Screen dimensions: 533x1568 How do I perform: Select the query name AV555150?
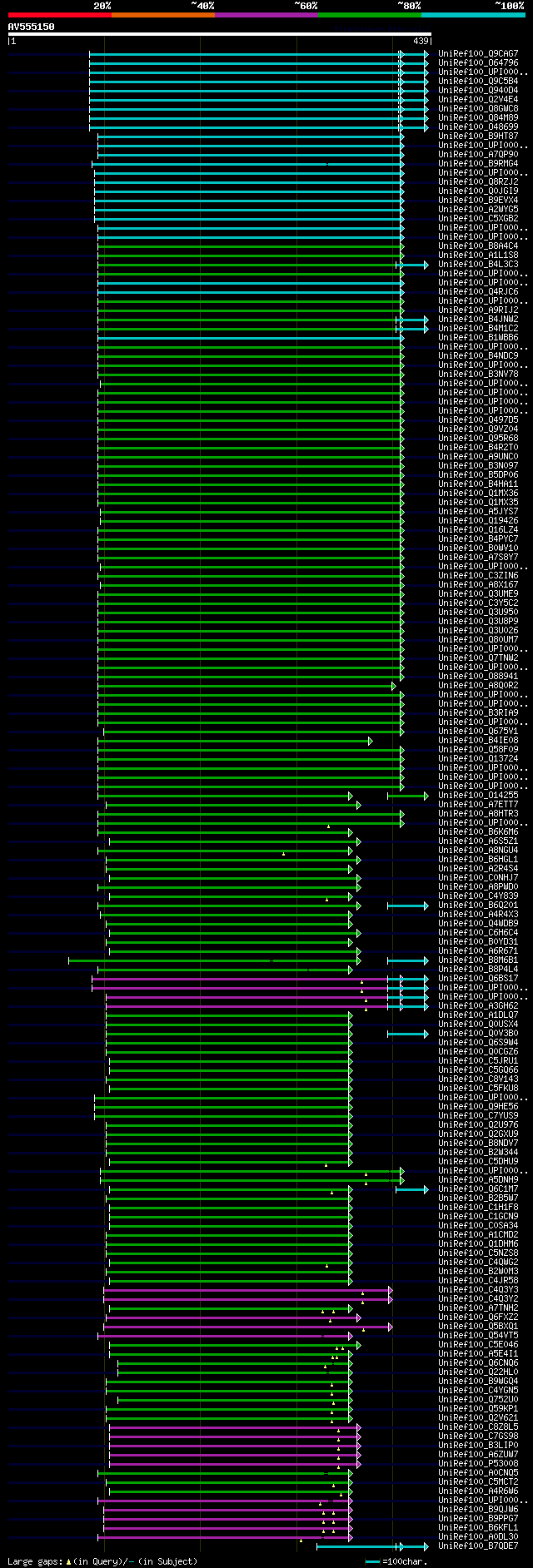coord(32,27)
